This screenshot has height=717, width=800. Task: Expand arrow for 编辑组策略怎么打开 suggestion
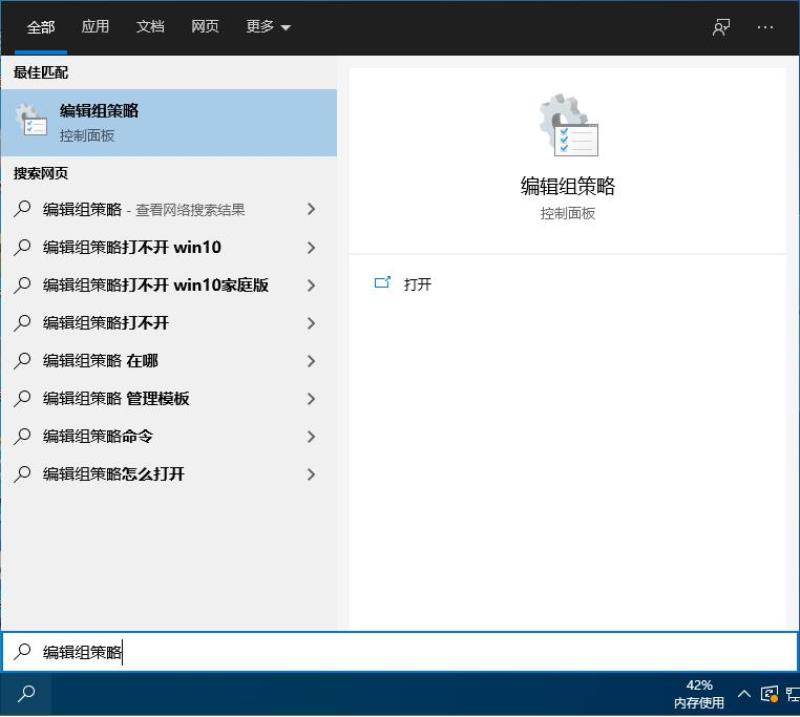click(x=311, y=475)
